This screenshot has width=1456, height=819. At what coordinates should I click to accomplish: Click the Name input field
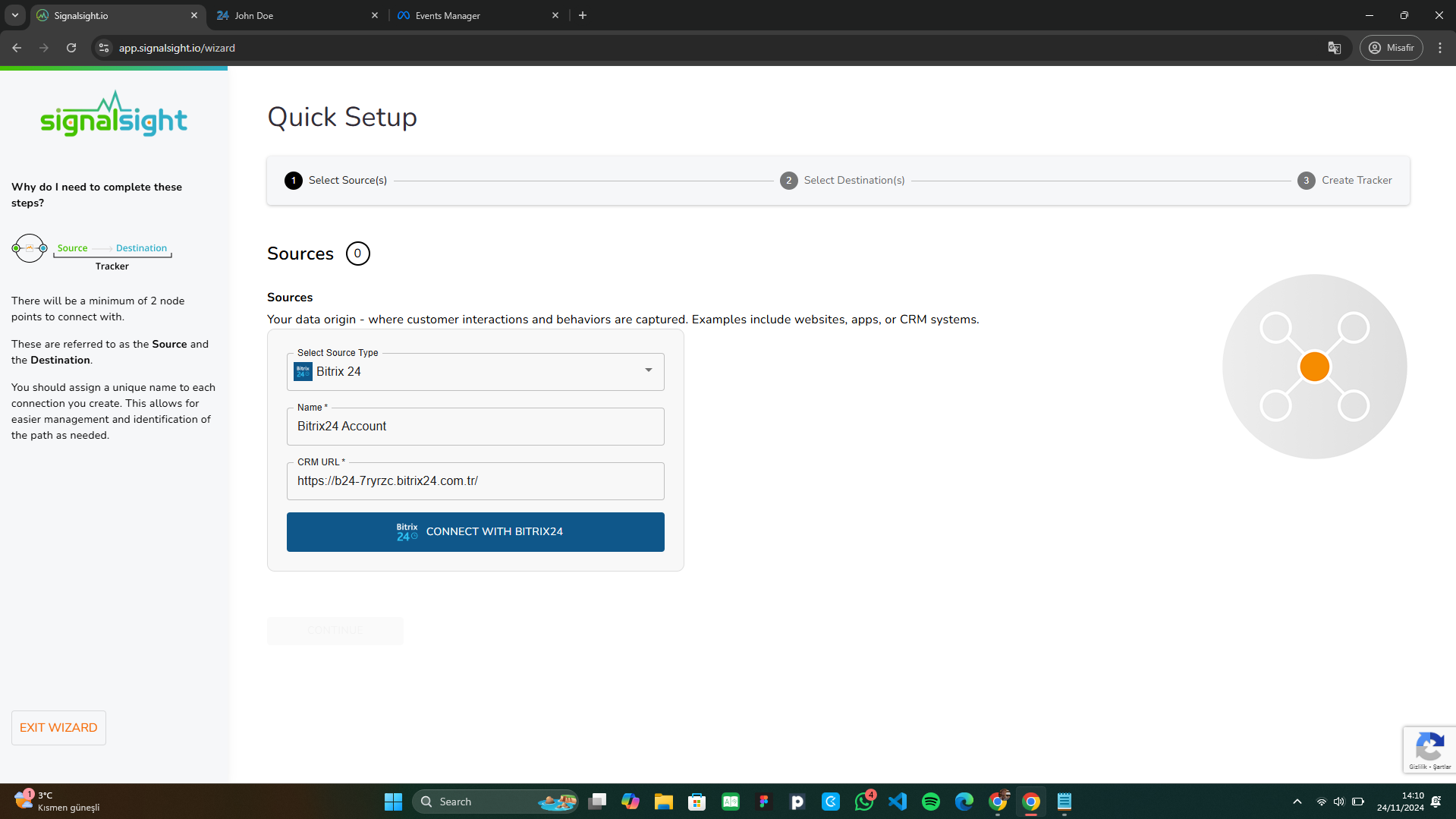475,427
